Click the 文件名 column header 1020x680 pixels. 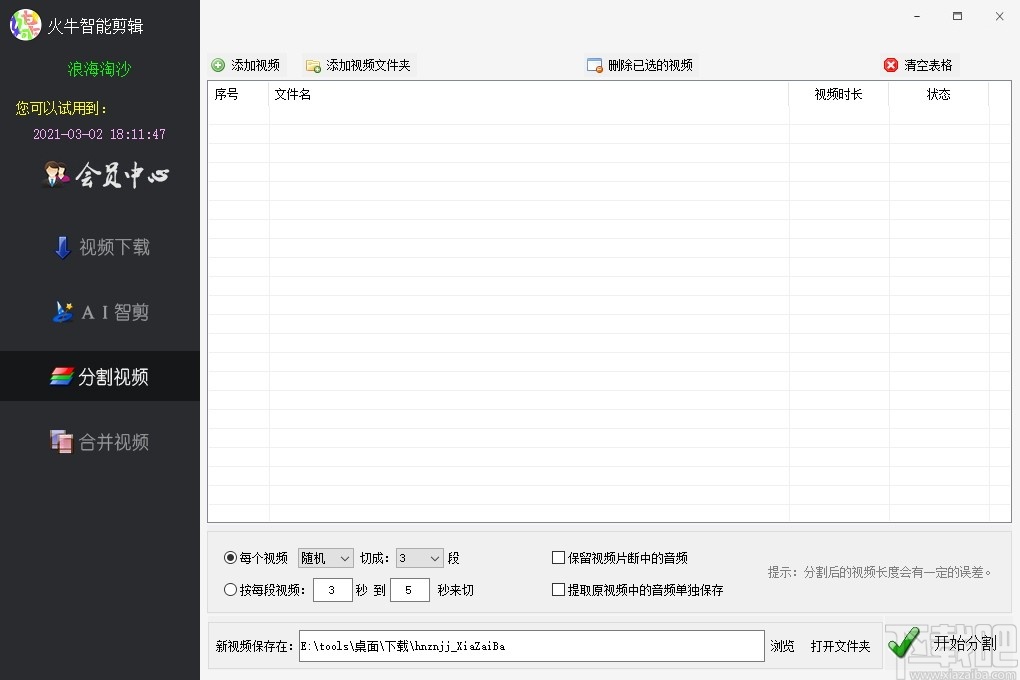292,94
